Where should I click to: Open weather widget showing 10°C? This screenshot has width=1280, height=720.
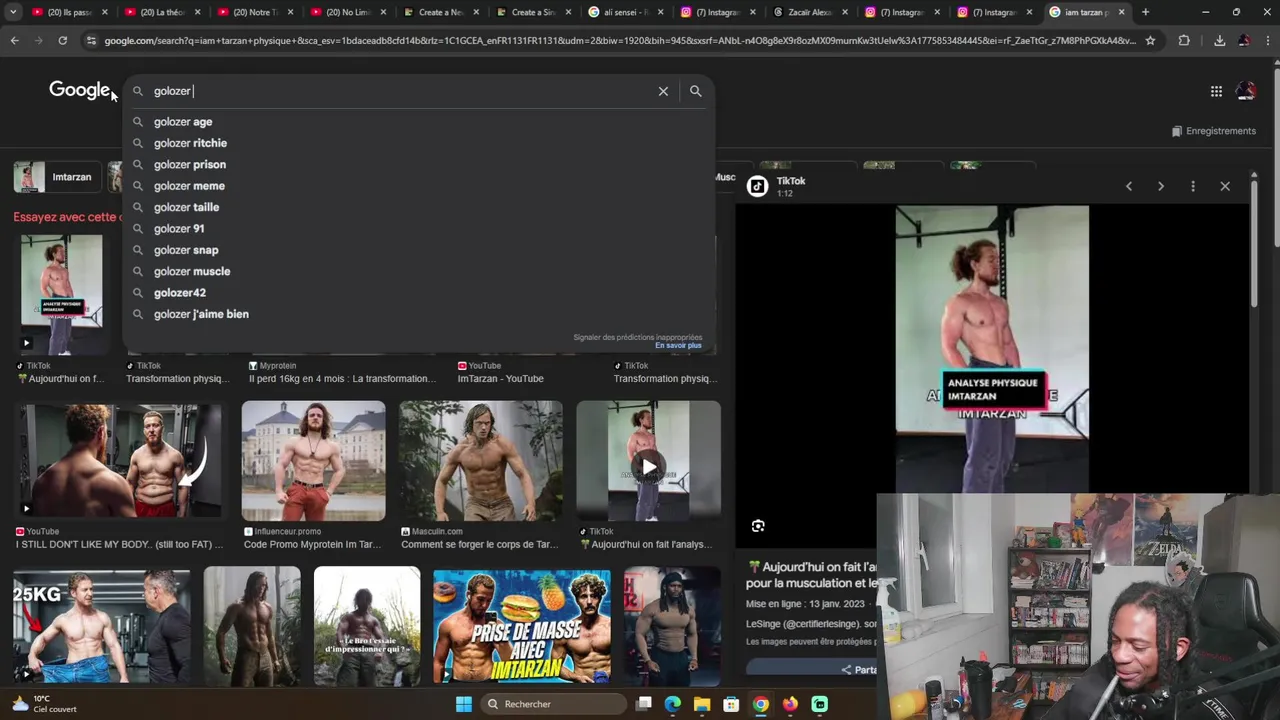click(42, 704)
